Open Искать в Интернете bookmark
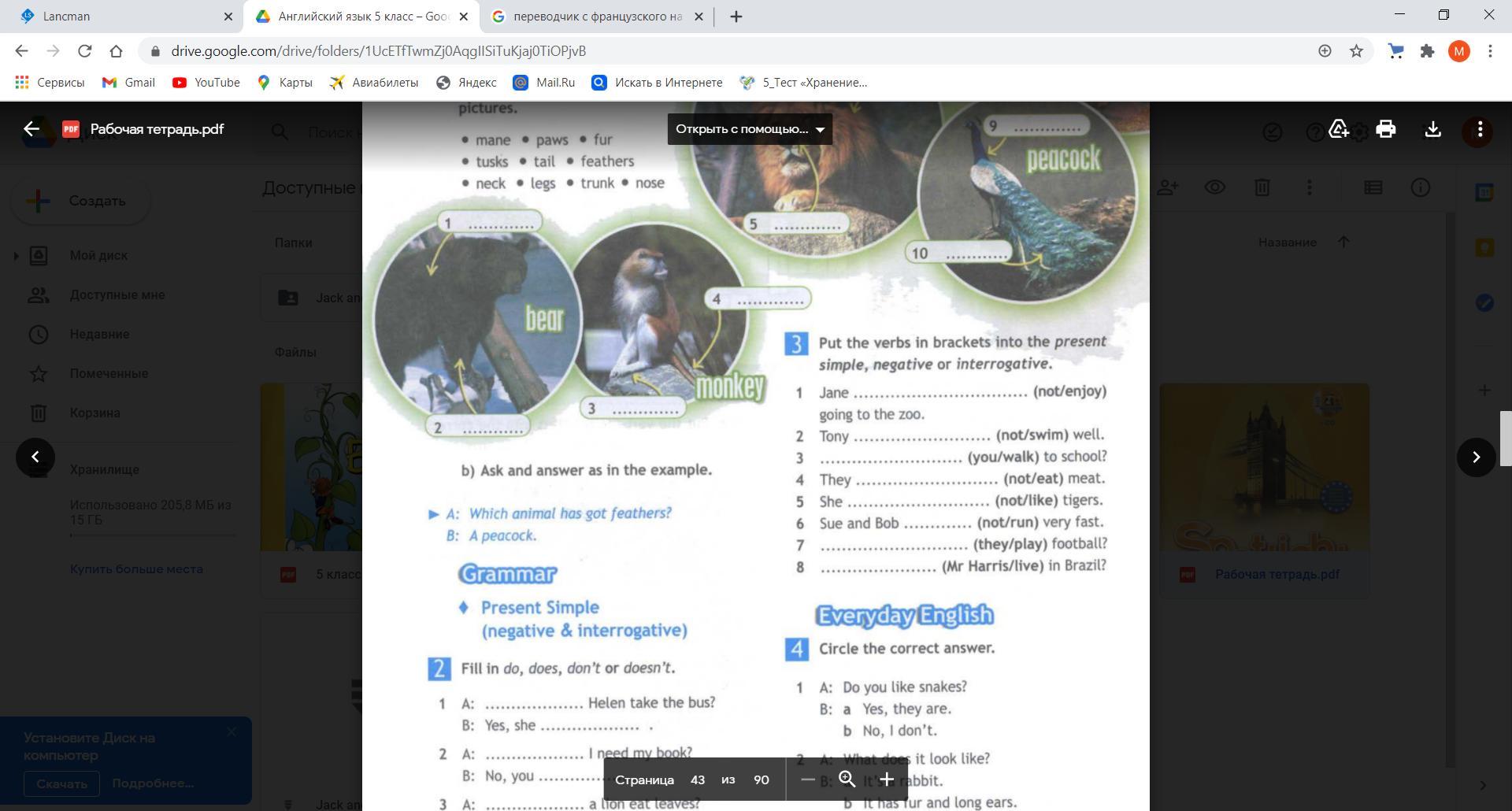The width and height of the screenshot is (1512, 811). [657, 83]
